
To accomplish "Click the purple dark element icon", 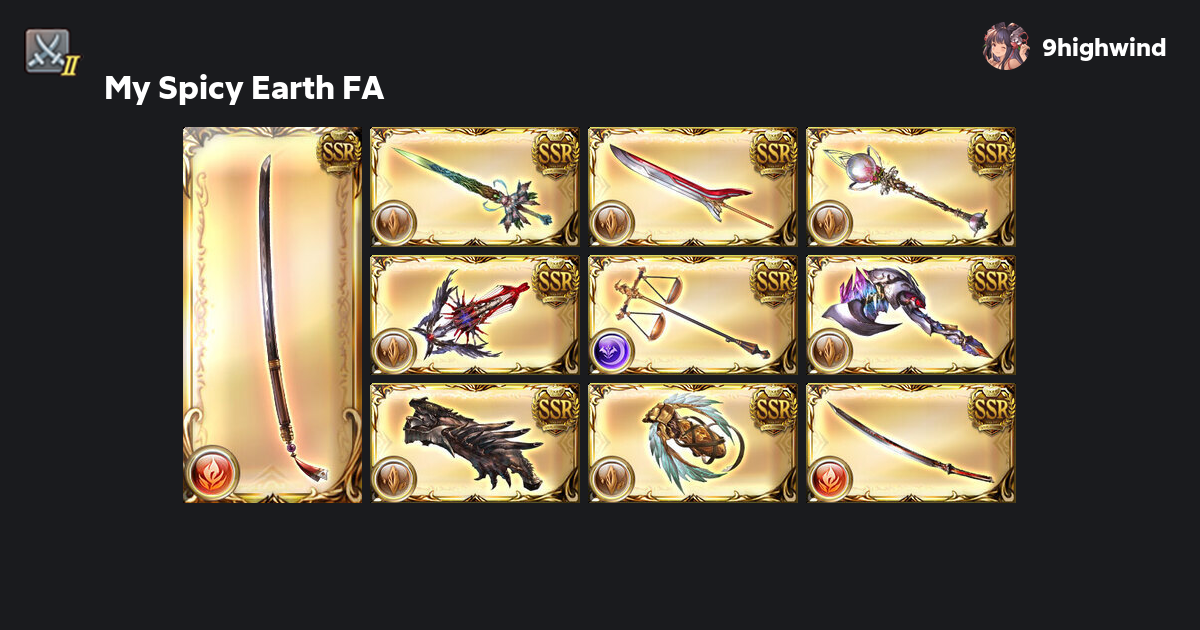I will 612,351.
